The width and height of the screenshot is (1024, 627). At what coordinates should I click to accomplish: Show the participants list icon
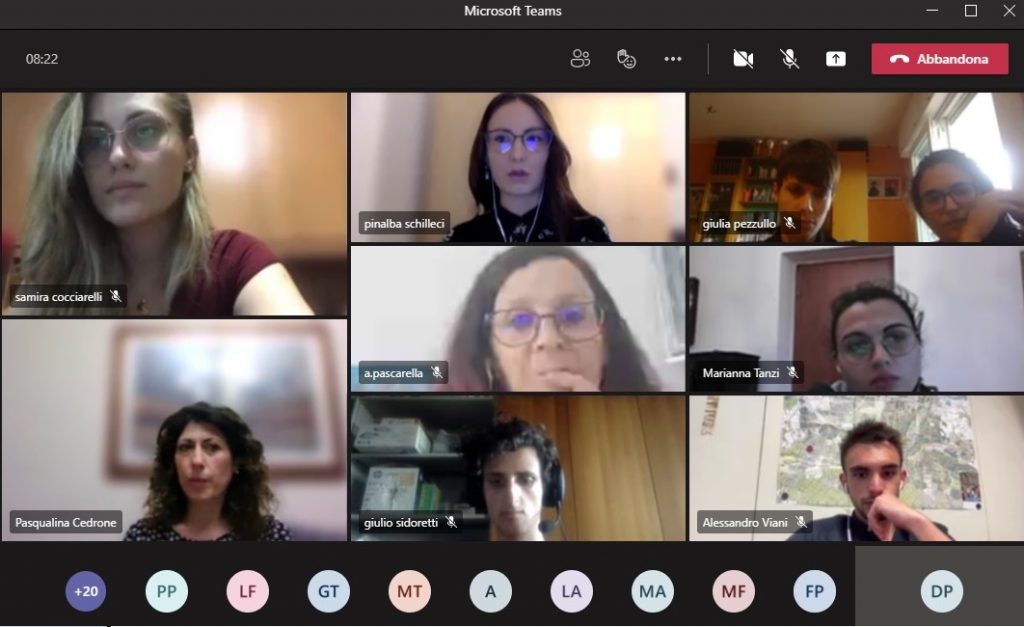coord(580,59)
